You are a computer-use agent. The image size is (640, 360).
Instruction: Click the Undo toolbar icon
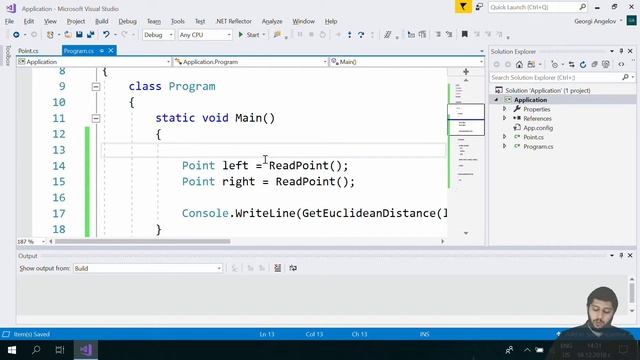106,35
